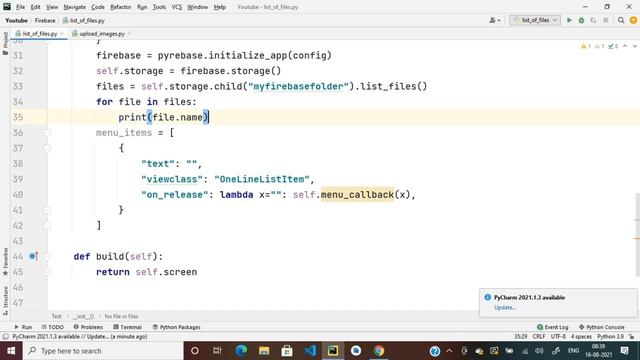Open the Python Console
This screenshot has height=360, width=640.
pyautogui.click(x=602, y=327)
